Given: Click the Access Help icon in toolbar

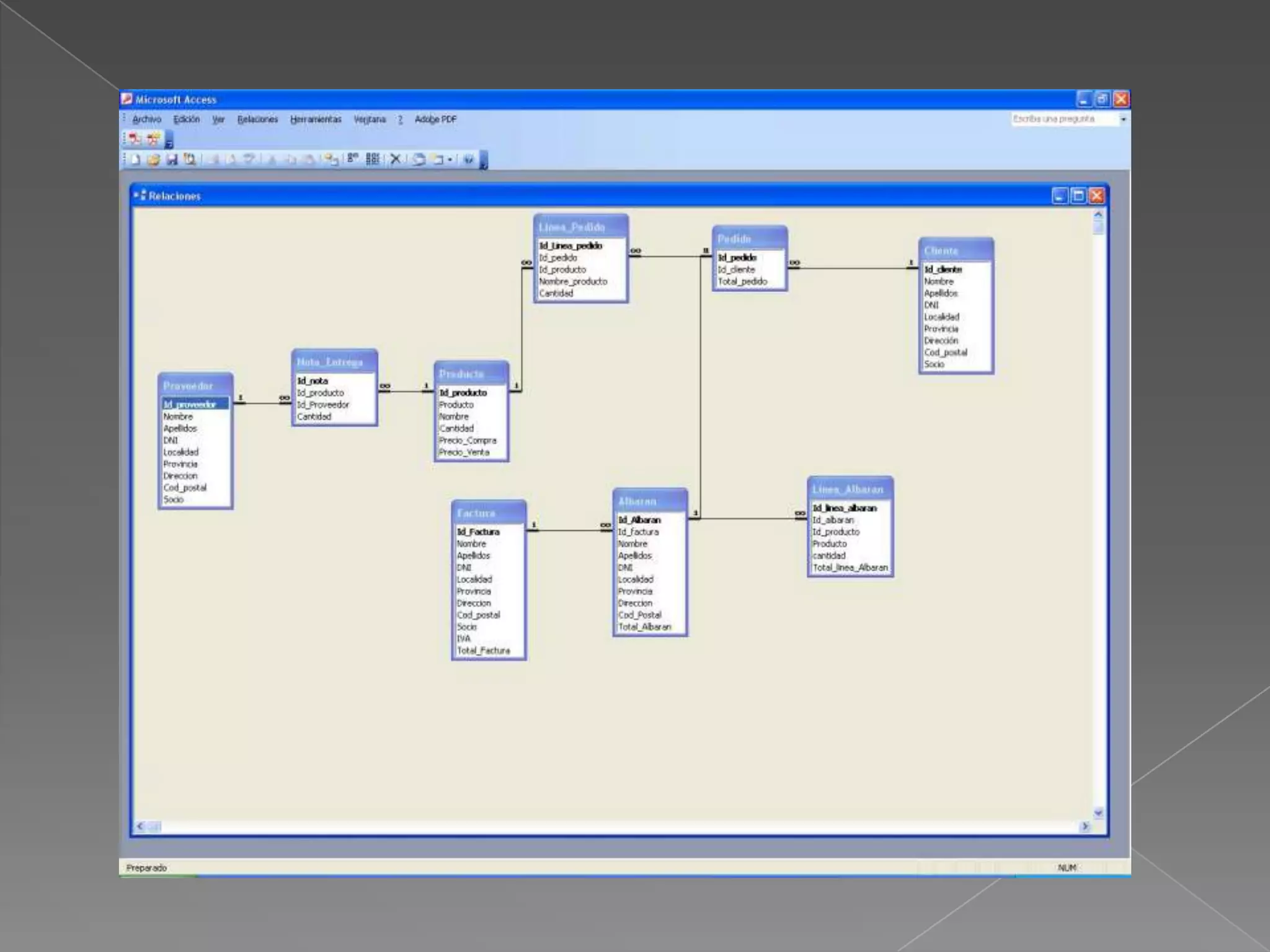Looking at the screenshot, I should pyautogui.click(x=468, y=159).
